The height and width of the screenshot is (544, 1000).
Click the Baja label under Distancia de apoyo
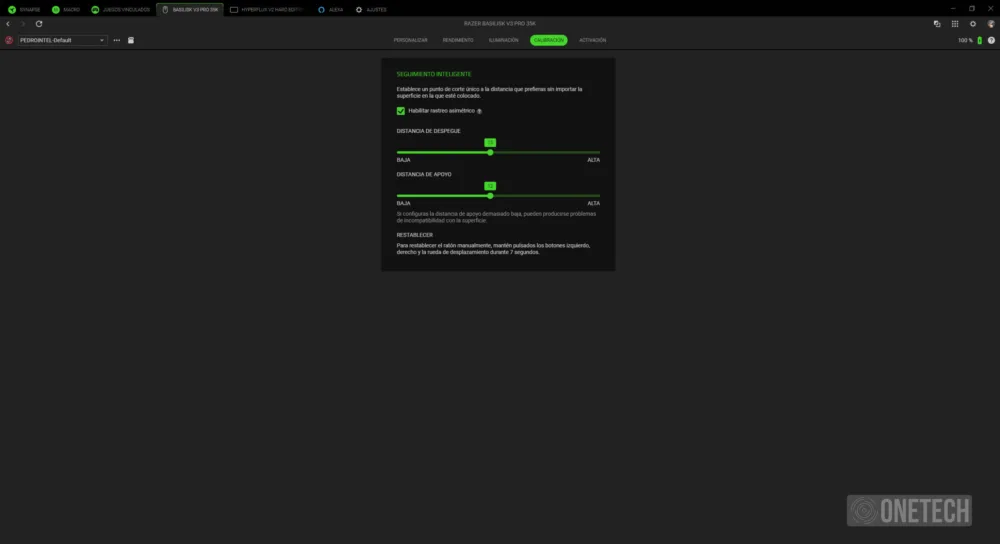pyautogui.click(x=403, y=203)
